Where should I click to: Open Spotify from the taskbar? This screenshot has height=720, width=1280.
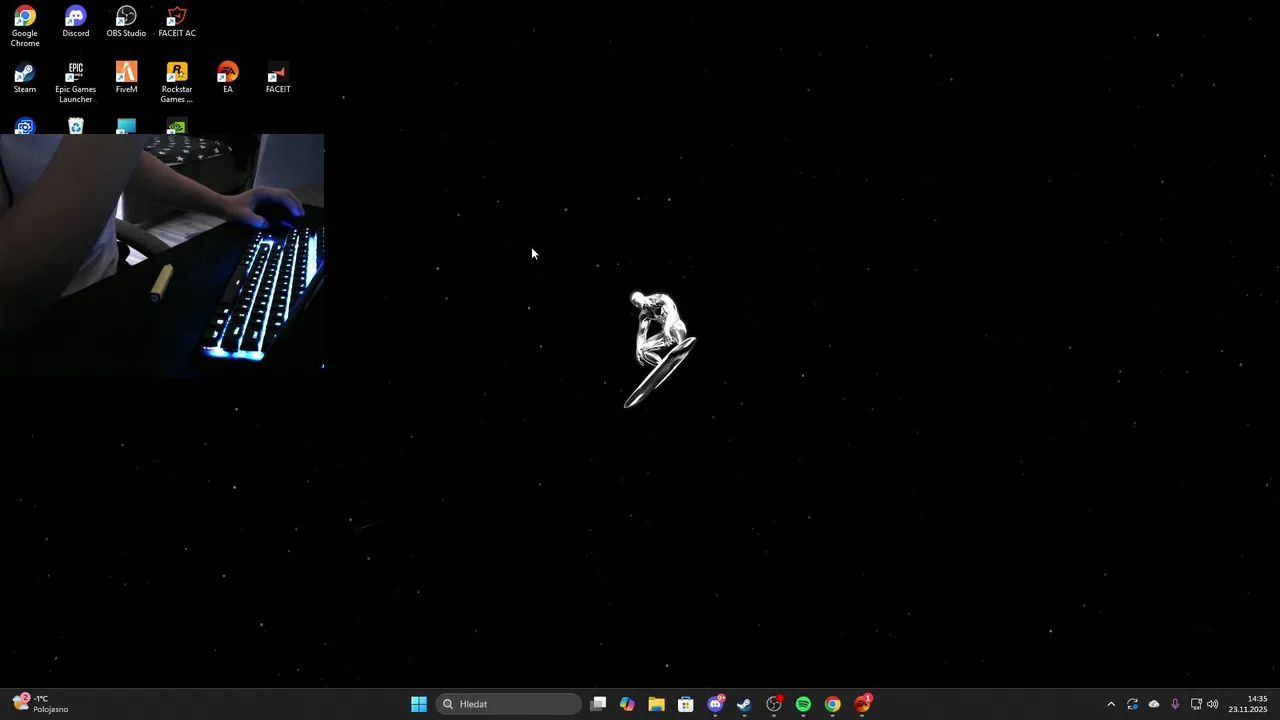(803, 704)
